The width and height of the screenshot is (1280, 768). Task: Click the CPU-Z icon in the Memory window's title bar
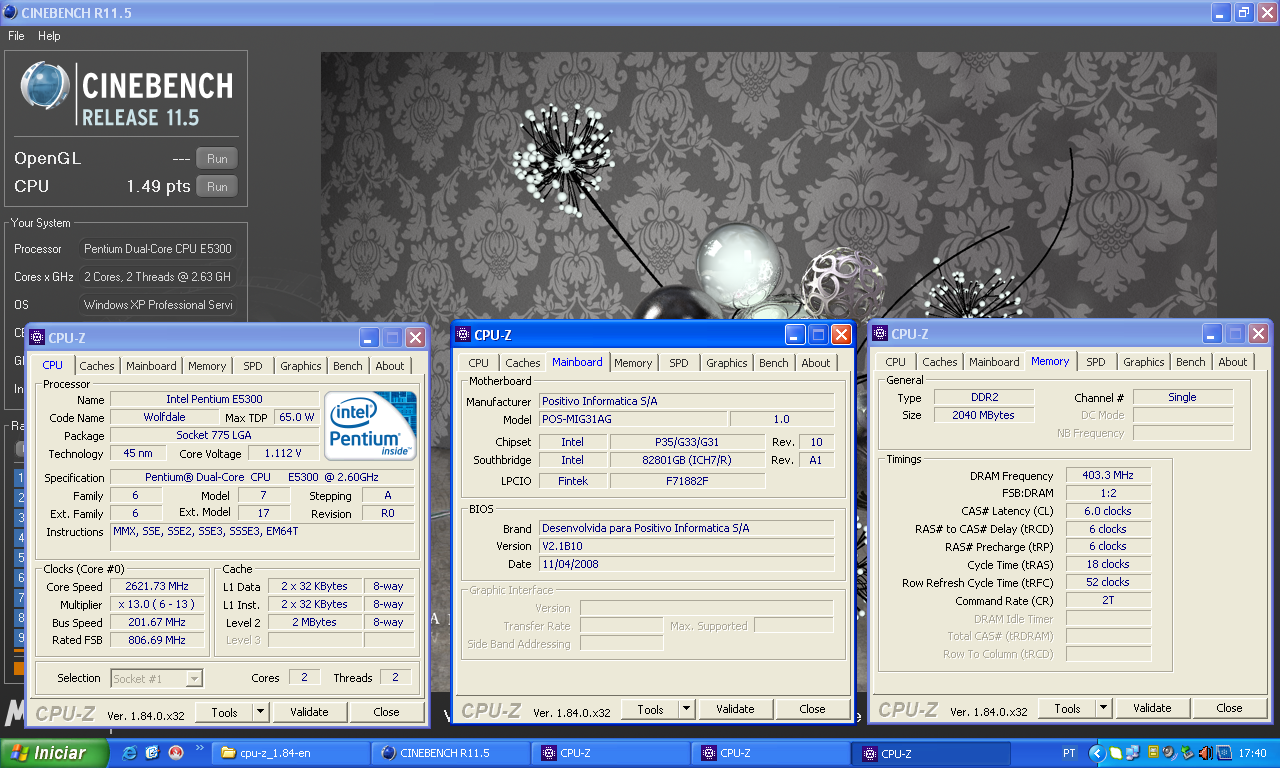pyautogui.click(x=881, y=334)
